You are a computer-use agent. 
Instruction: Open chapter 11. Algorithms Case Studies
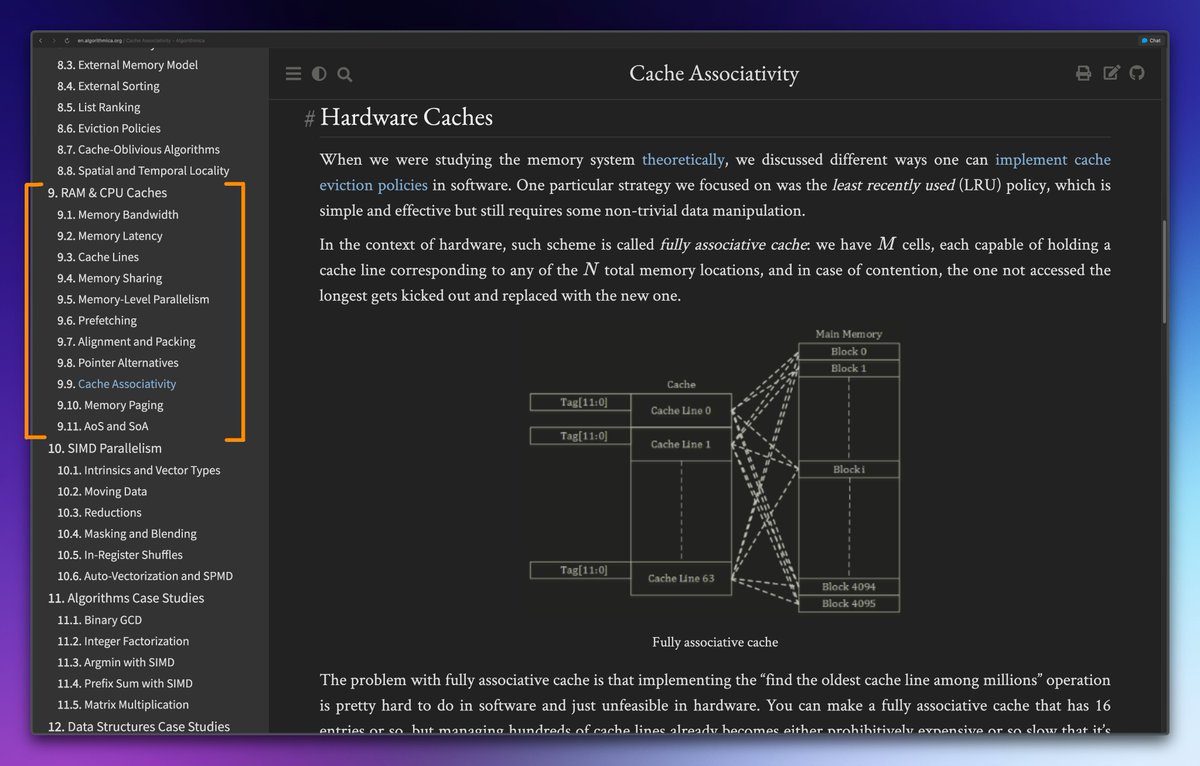point(126,598)
